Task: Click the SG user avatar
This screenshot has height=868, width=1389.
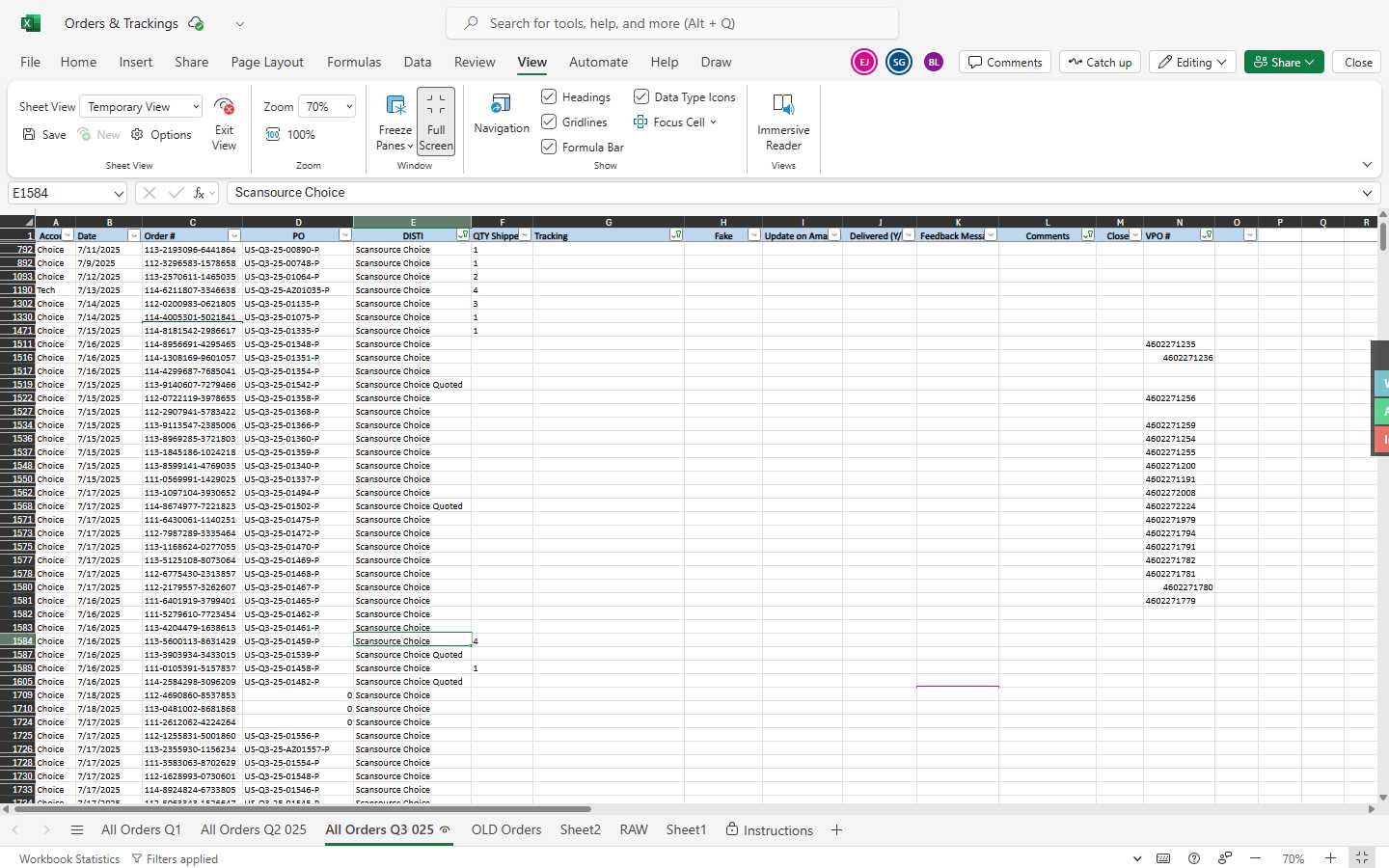Action: (x=899, y=62)
